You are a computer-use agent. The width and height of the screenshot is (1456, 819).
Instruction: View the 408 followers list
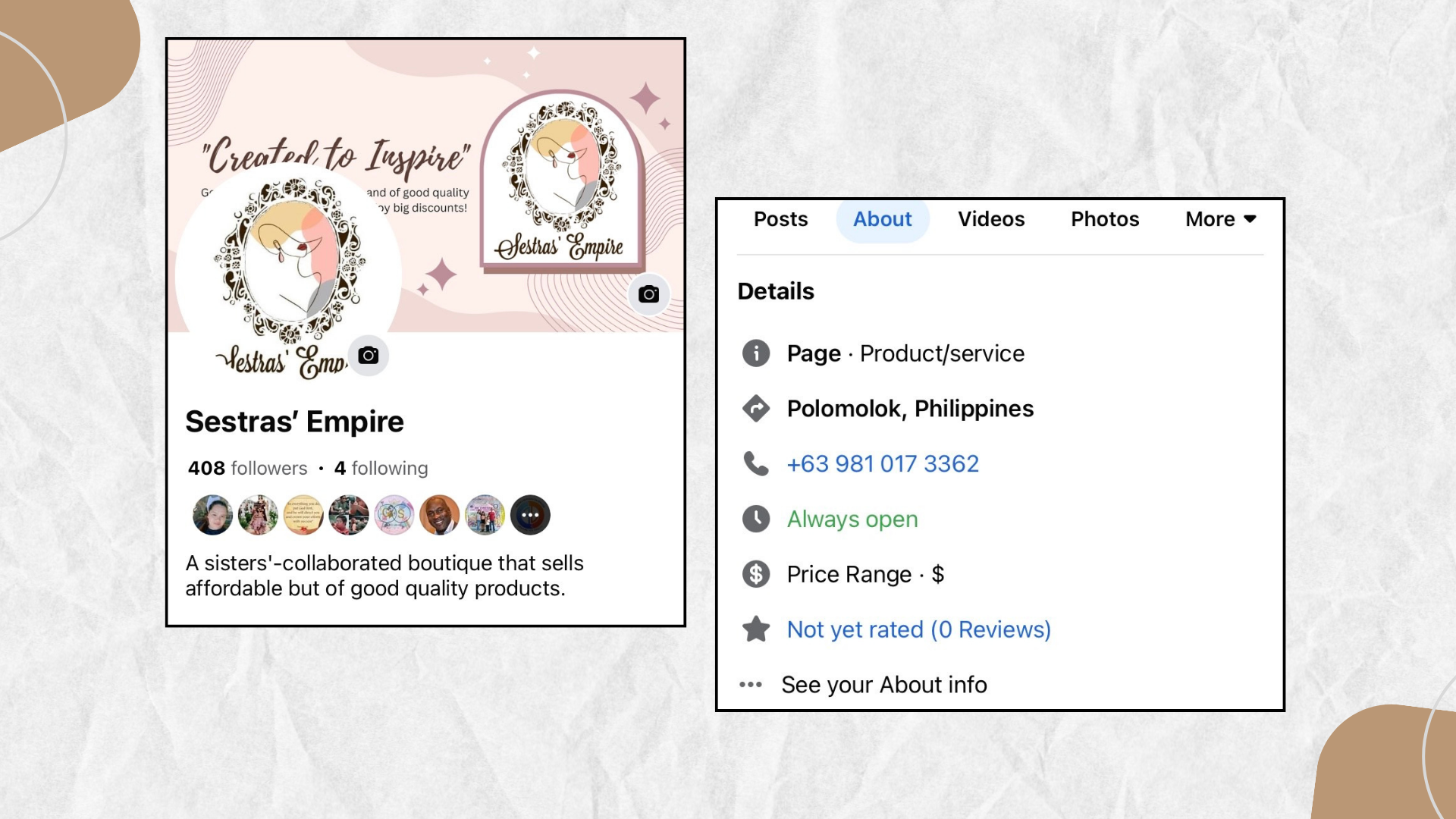click(x=248, y=468)
